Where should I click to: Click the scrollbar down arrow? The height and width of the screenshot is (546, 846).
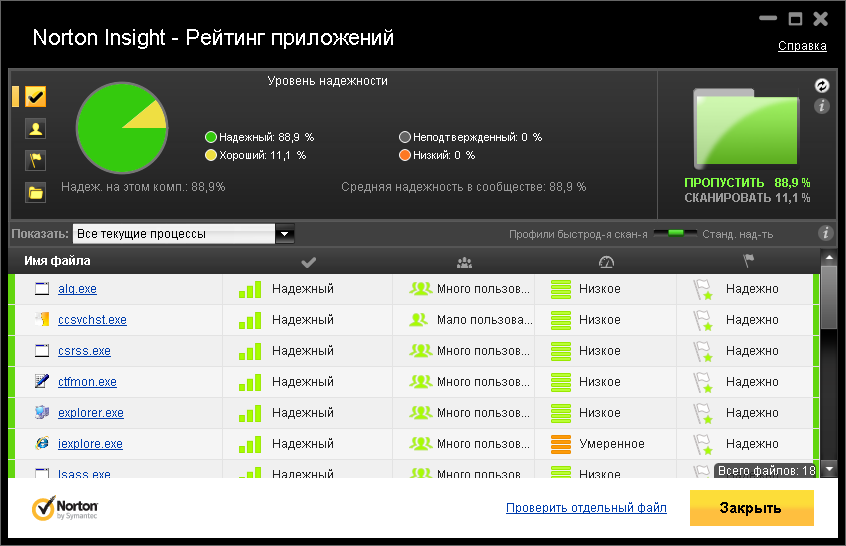tap(829, 469)
